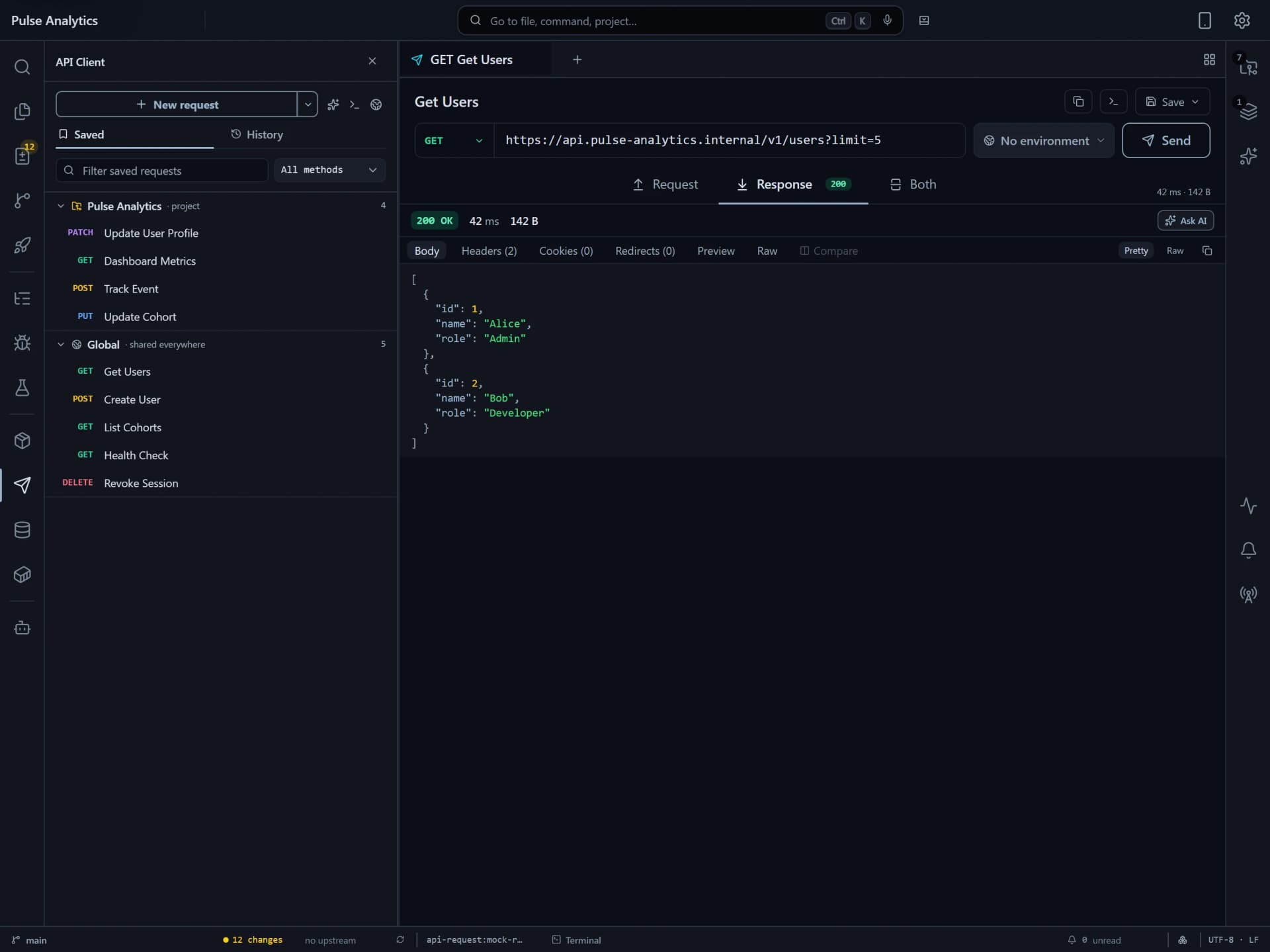Image resolution: width=1270 pixels, height=952 pixels.
Task: Open the No environment dropdown
Action: pos(1044,140)
